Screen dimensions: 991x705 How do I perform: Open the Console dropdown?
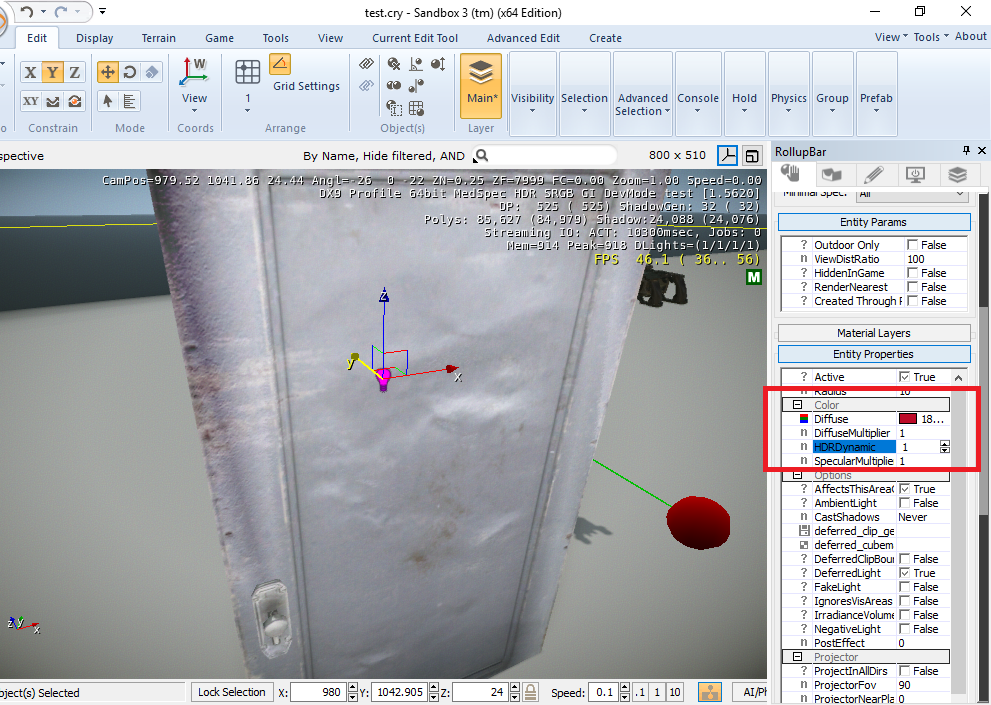pos(698,94)
